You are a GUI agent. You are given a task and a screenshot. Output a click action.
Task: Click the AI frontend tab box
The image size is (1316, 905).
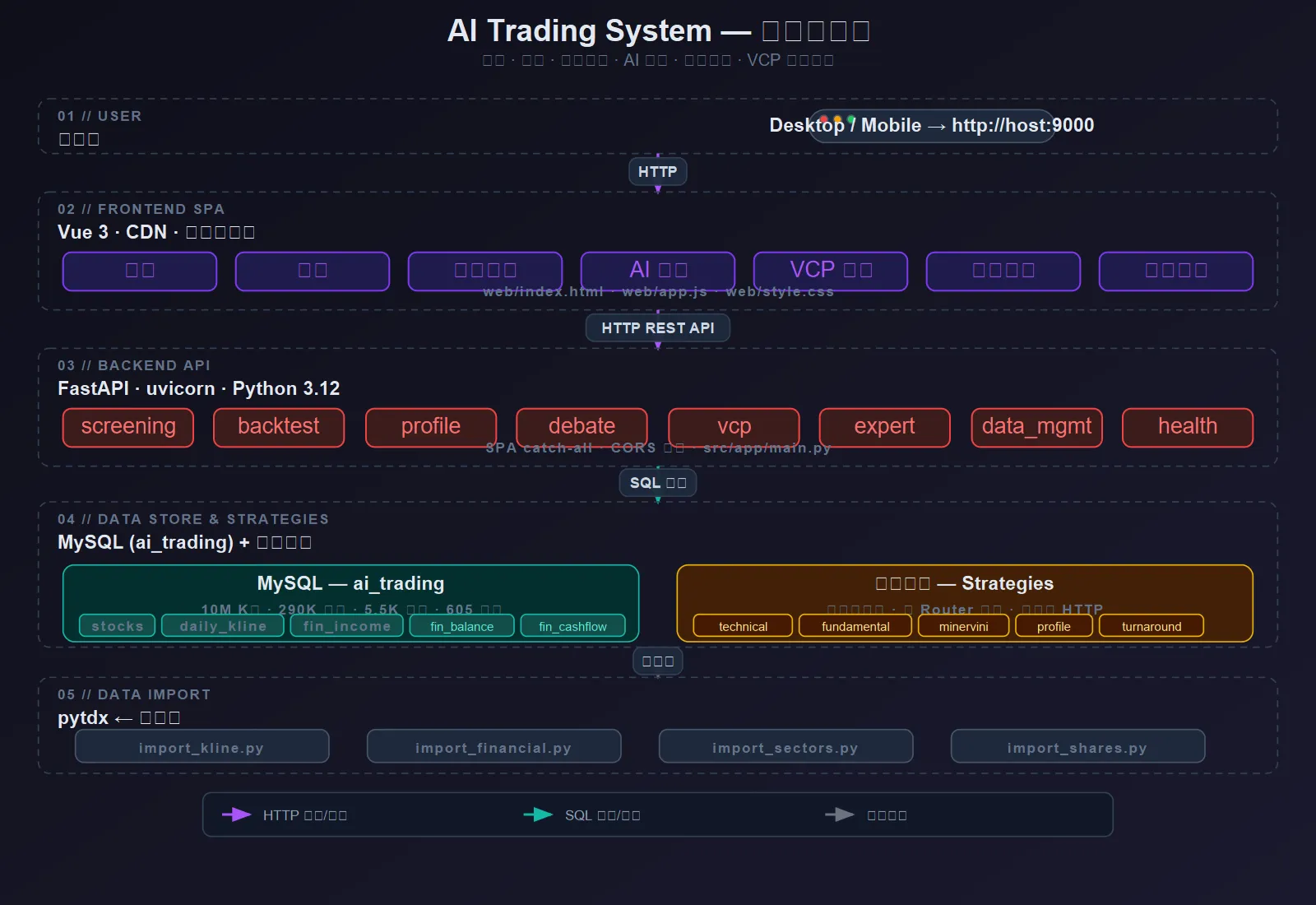coord(658,271)
